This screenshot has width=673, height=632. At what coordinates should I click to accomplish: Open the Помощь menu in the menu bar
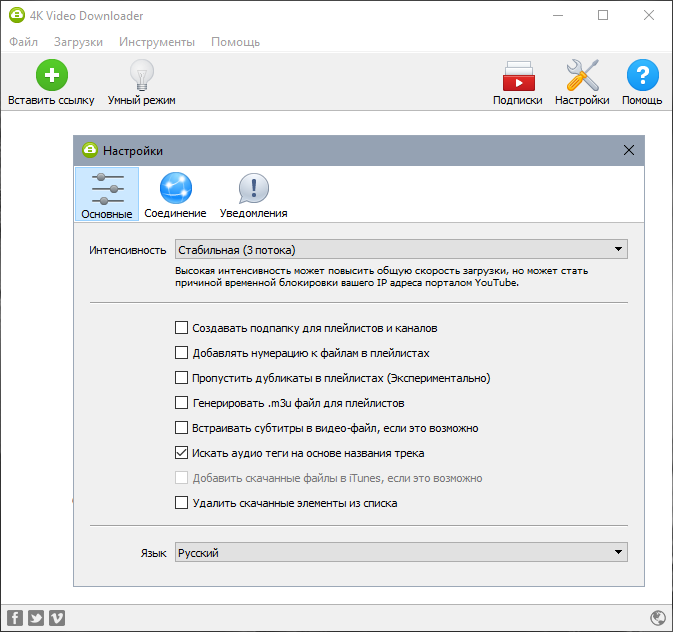click(x=235, y=42)
